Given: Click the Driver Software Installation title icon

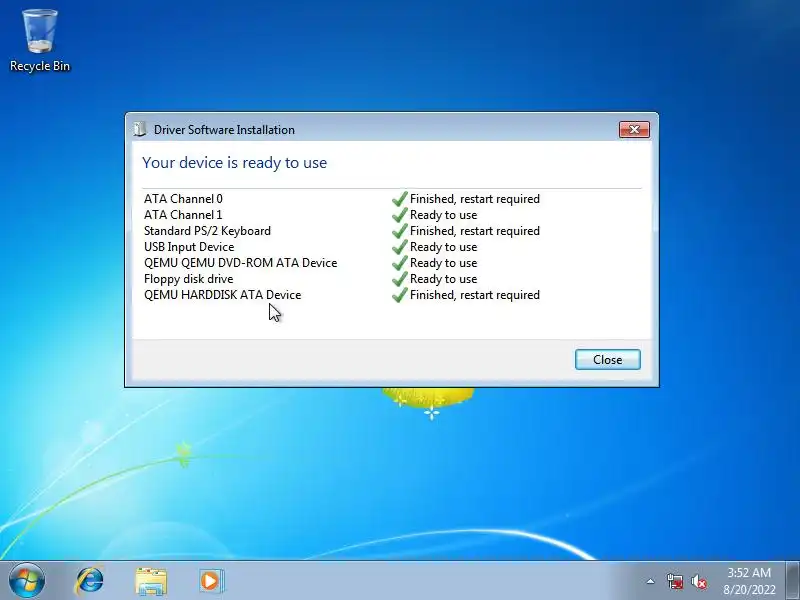Looking at the screenshot, I should pyautogui.click(x=140, y=130).
